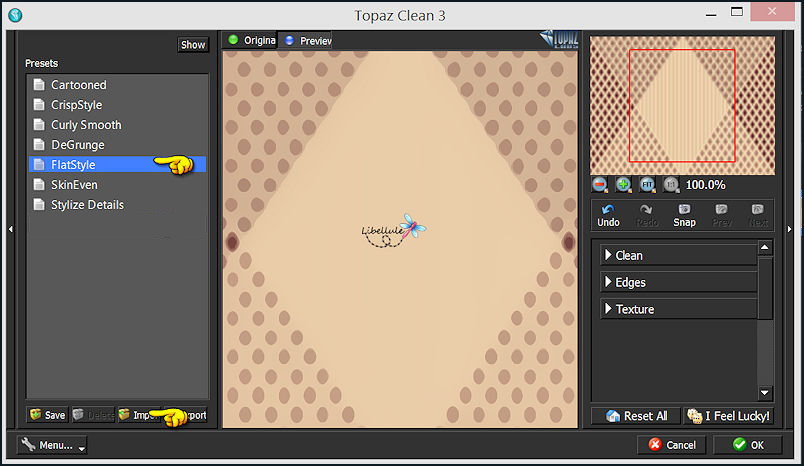Click the Cartooned preset file icon
Viewport: 804px width, 466px height.
pyautogui.click(x=39, y=85)
